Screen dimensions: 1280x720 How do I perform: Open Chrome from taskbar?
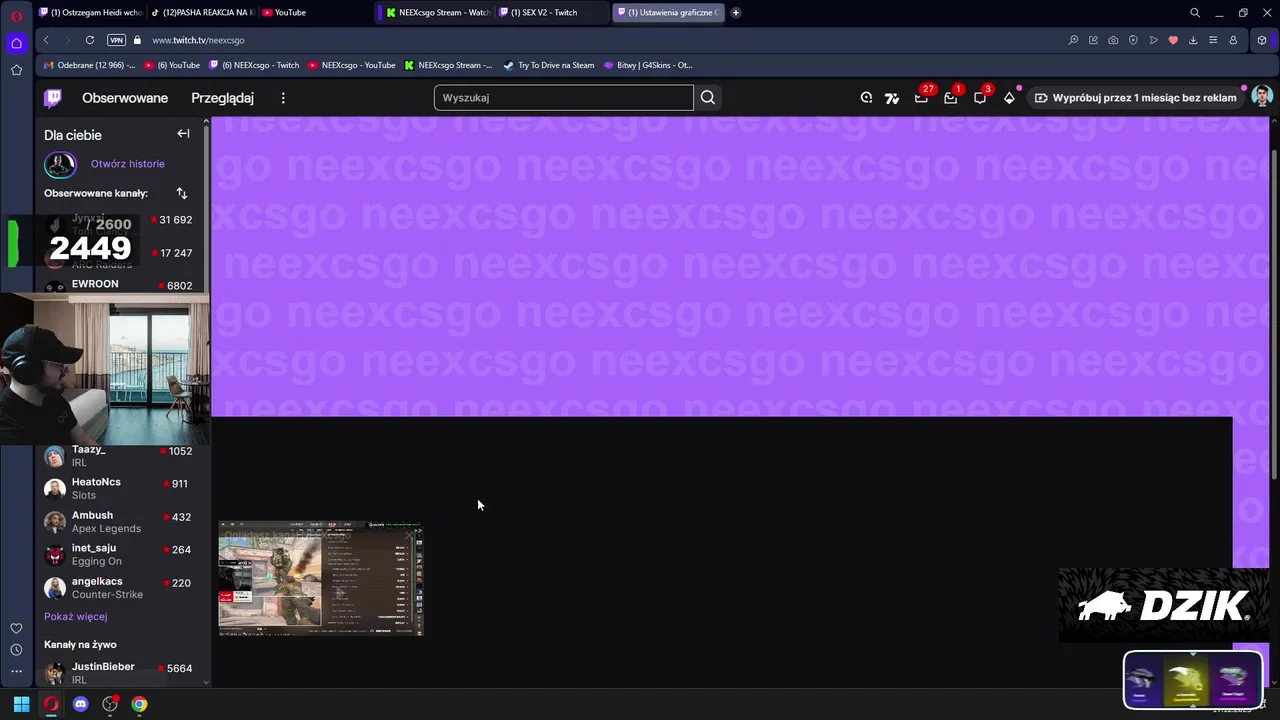(x=139, y=704)
